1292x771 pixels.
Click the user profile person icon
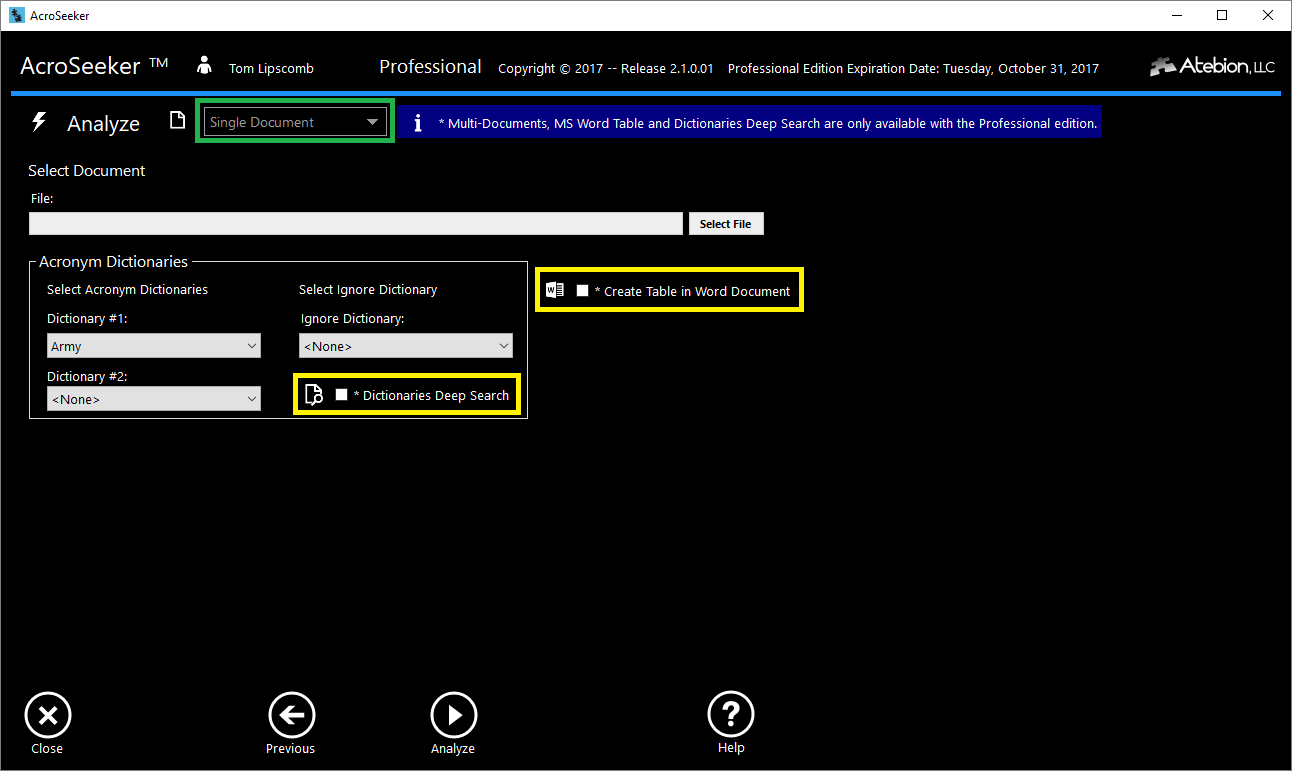pyautogui.click(x=205, y=66)
